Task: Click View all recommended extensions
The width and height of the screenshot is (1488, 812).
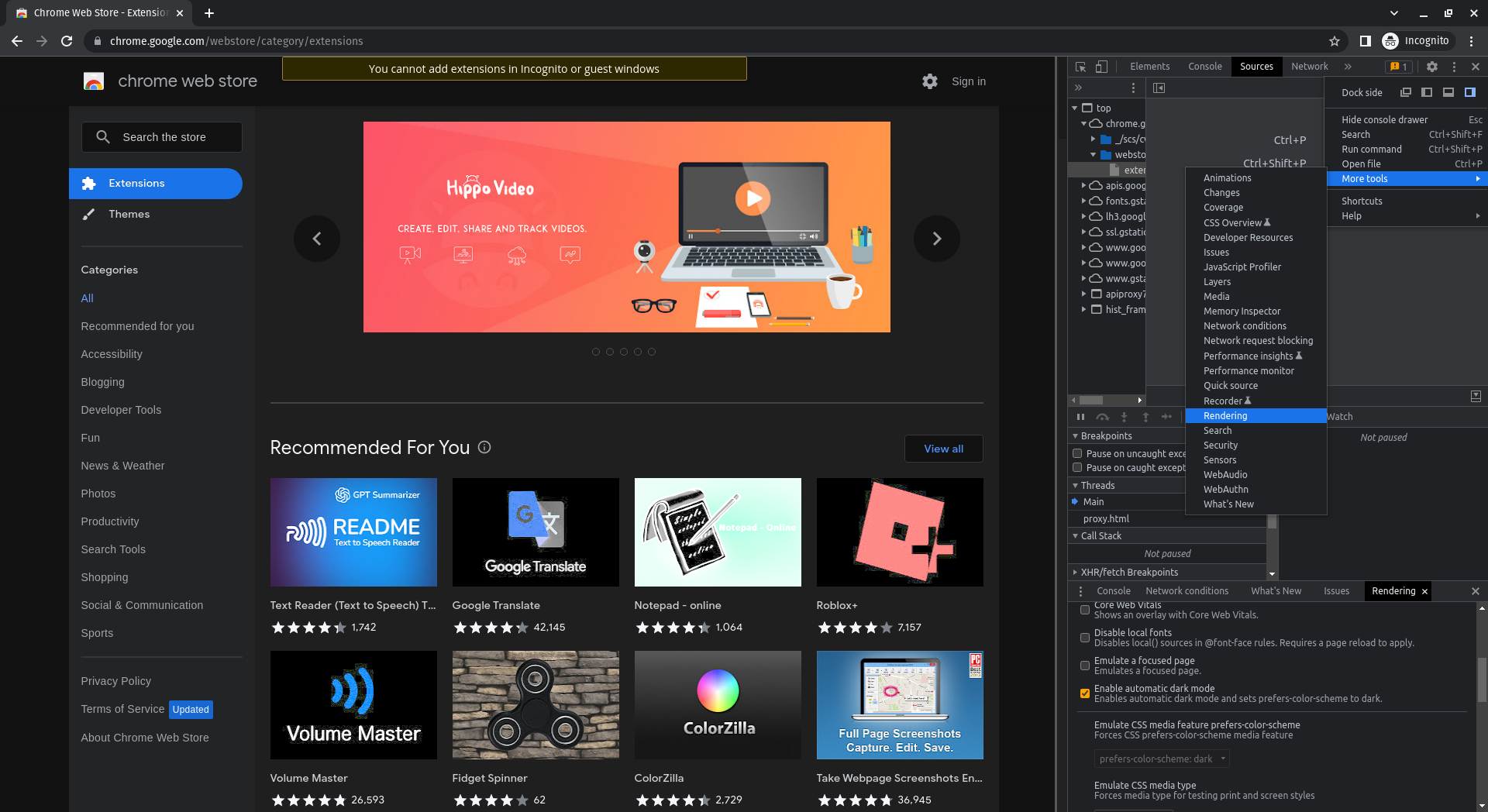Action: click(943, 449)
